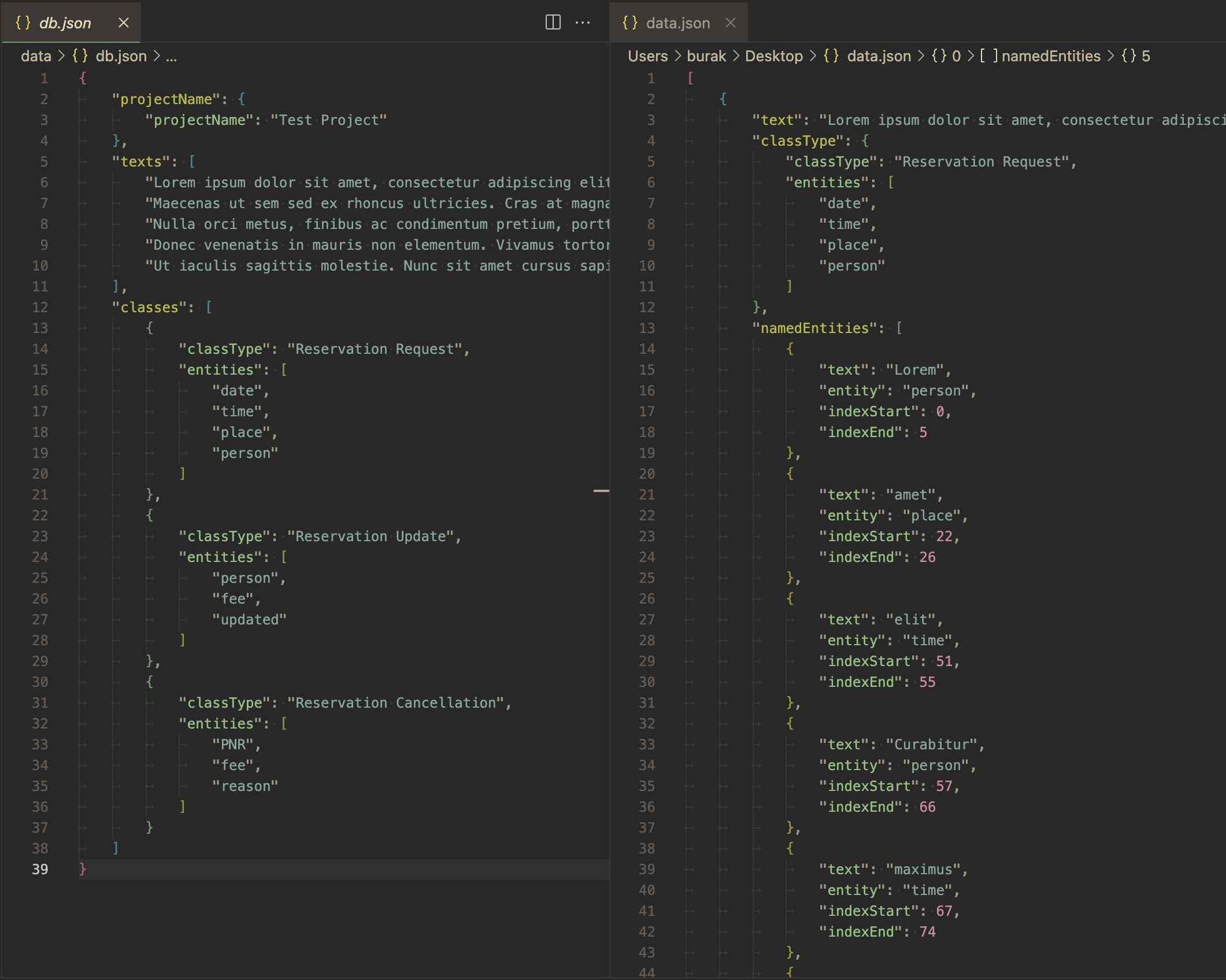The image size is (1226, 980).
Task: Click the array bracket icon before namedEntities breadcrumb
Action: point(989,56)
